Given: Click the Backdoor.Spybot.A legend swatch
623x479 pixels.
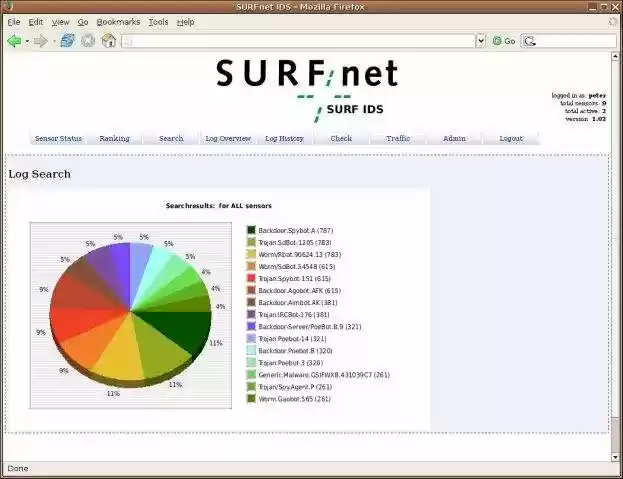Looking at the screenshot, I should click(251, 230).
